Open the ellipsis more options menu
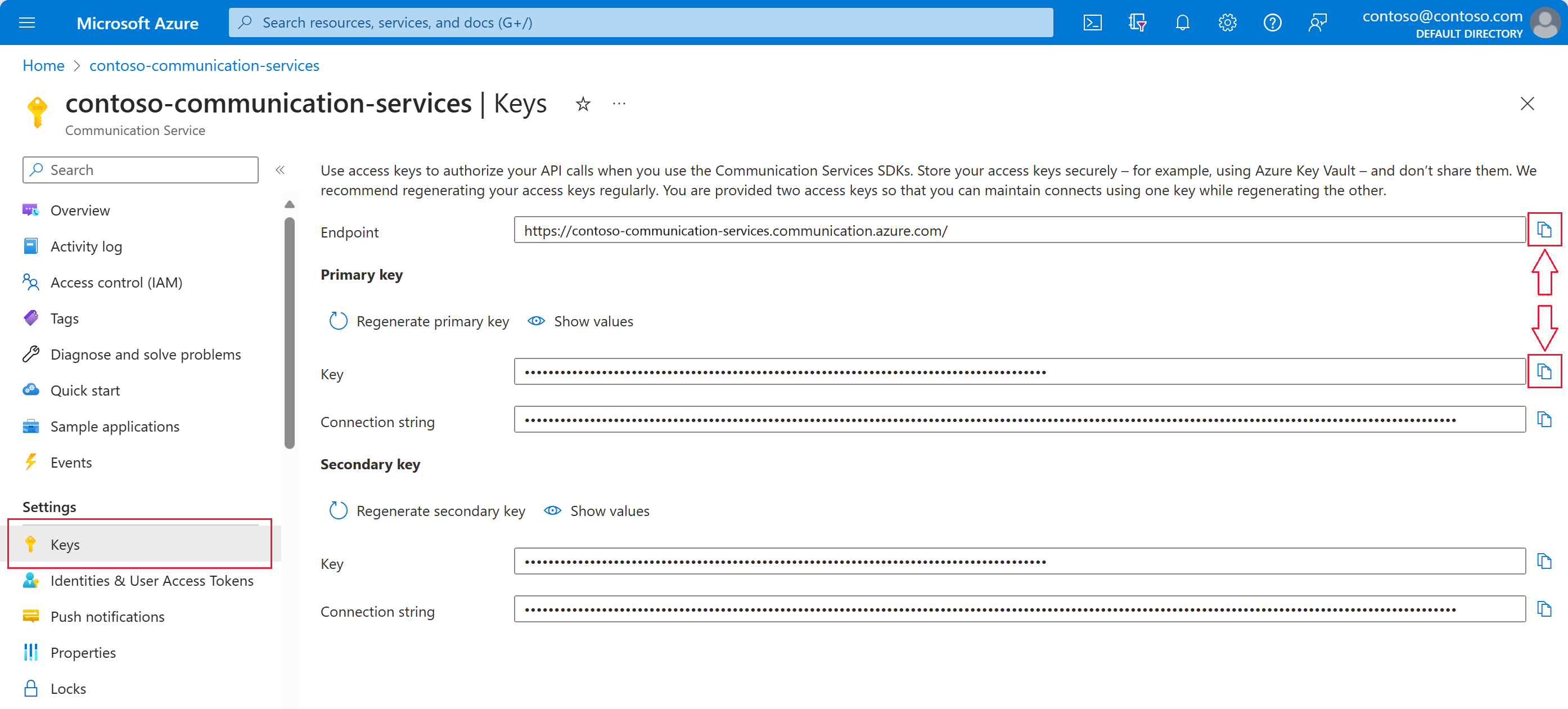Image resolution: width=1568 pixels, height=709 pixels. click(x=619, y=104)
